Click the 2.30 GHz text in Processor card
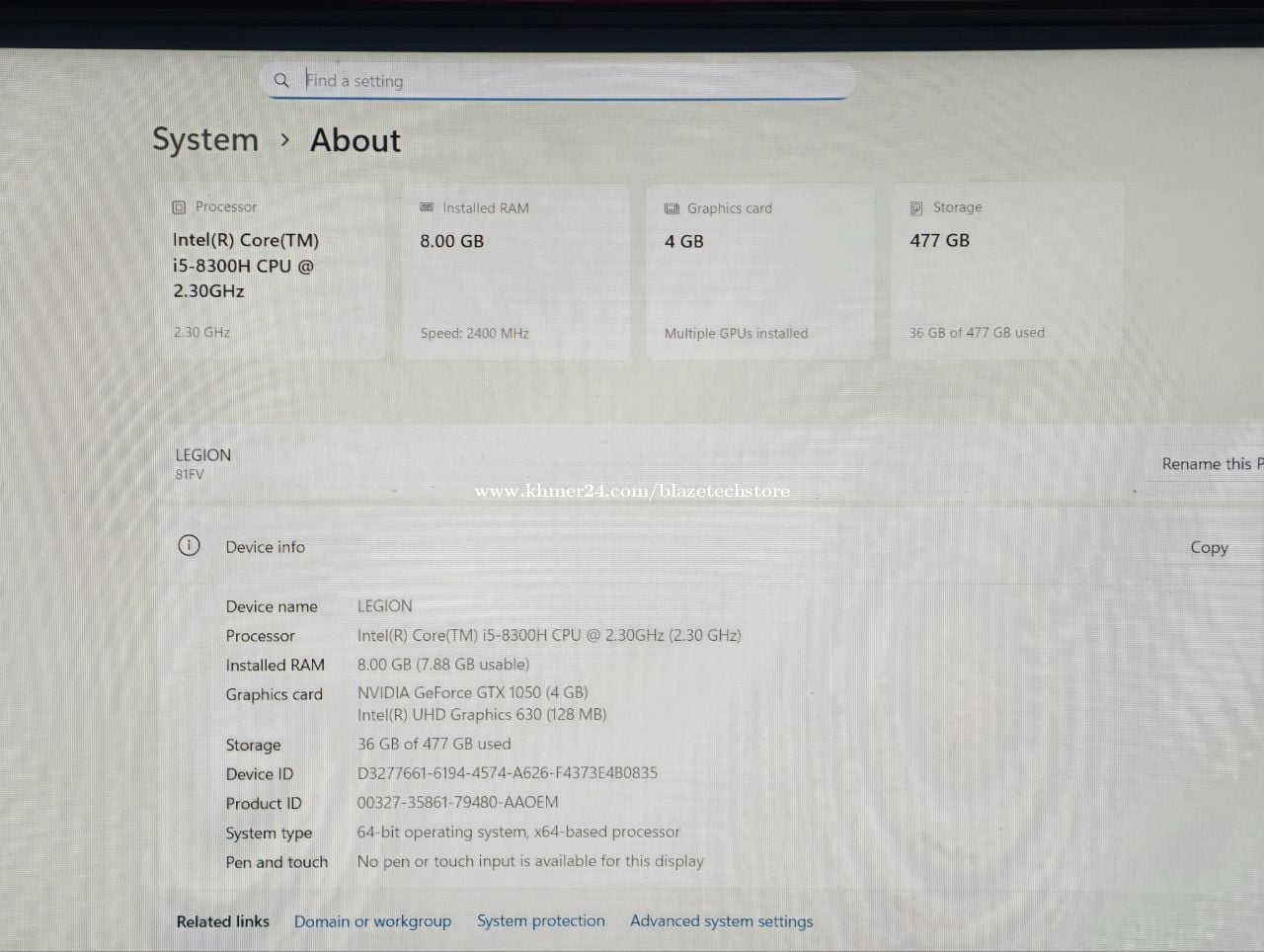This screenshot has width=1264, height=952. tap(201, 333)
